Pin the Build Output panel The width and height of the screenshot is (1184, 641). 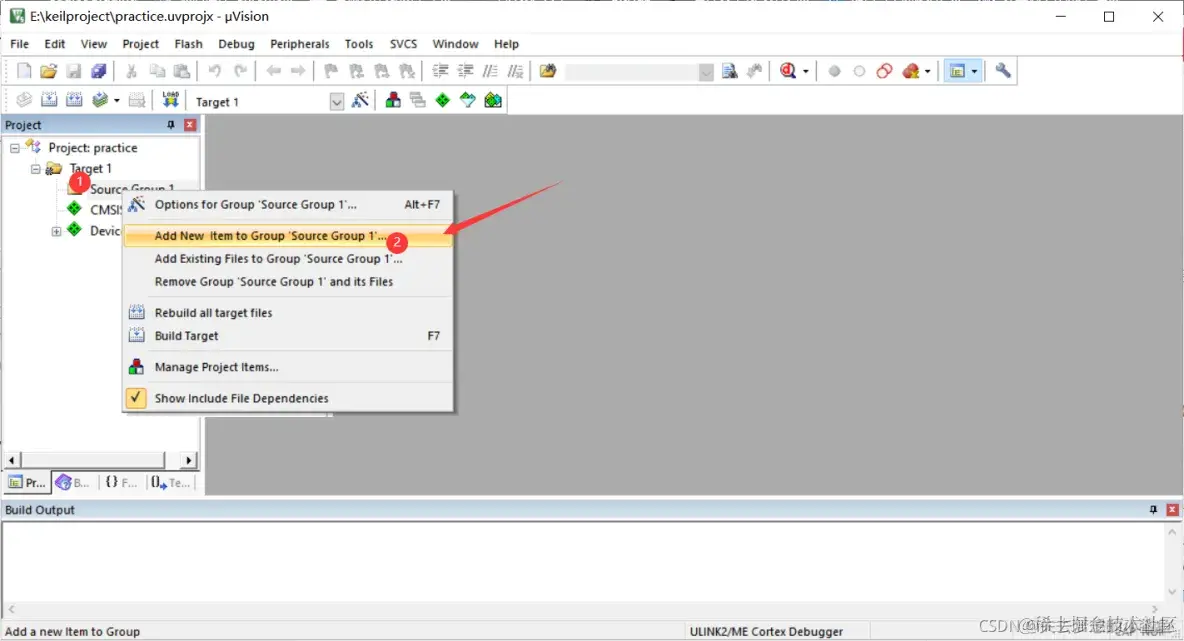(x=1153, y=510)
